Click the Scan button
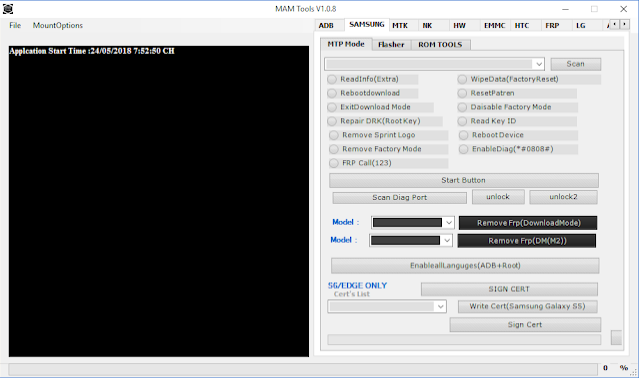This screenshot has width=644, height=383. [575, 64]
